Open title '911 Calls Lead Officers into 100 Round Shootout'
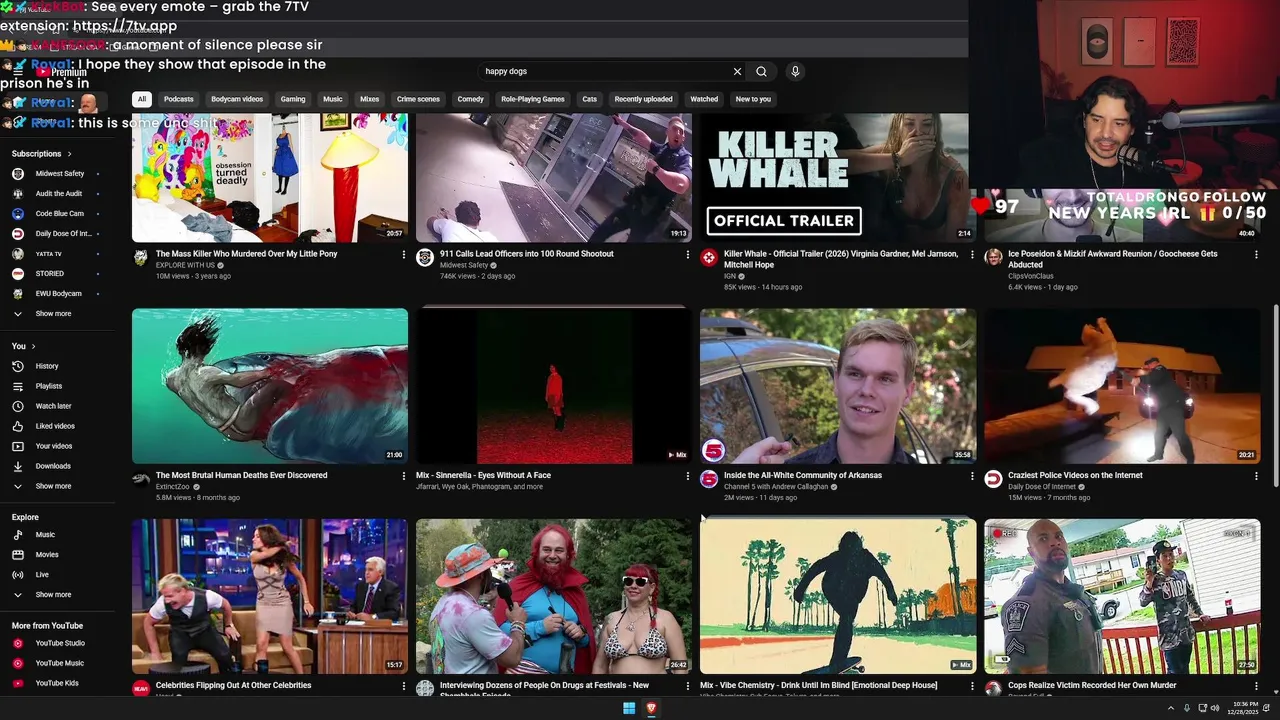Viewport: 1280px width, 720px height. point(527,254)
